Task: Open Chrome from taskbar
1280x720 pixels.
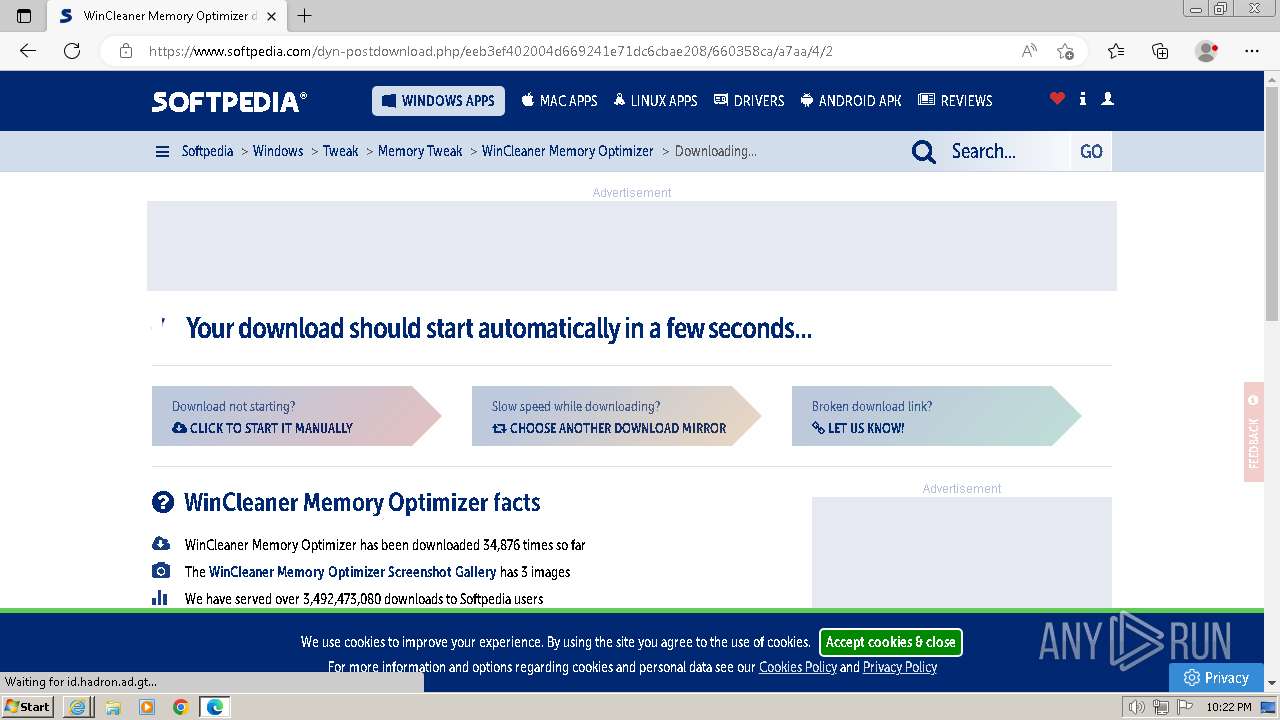Action: click(181, 707)
